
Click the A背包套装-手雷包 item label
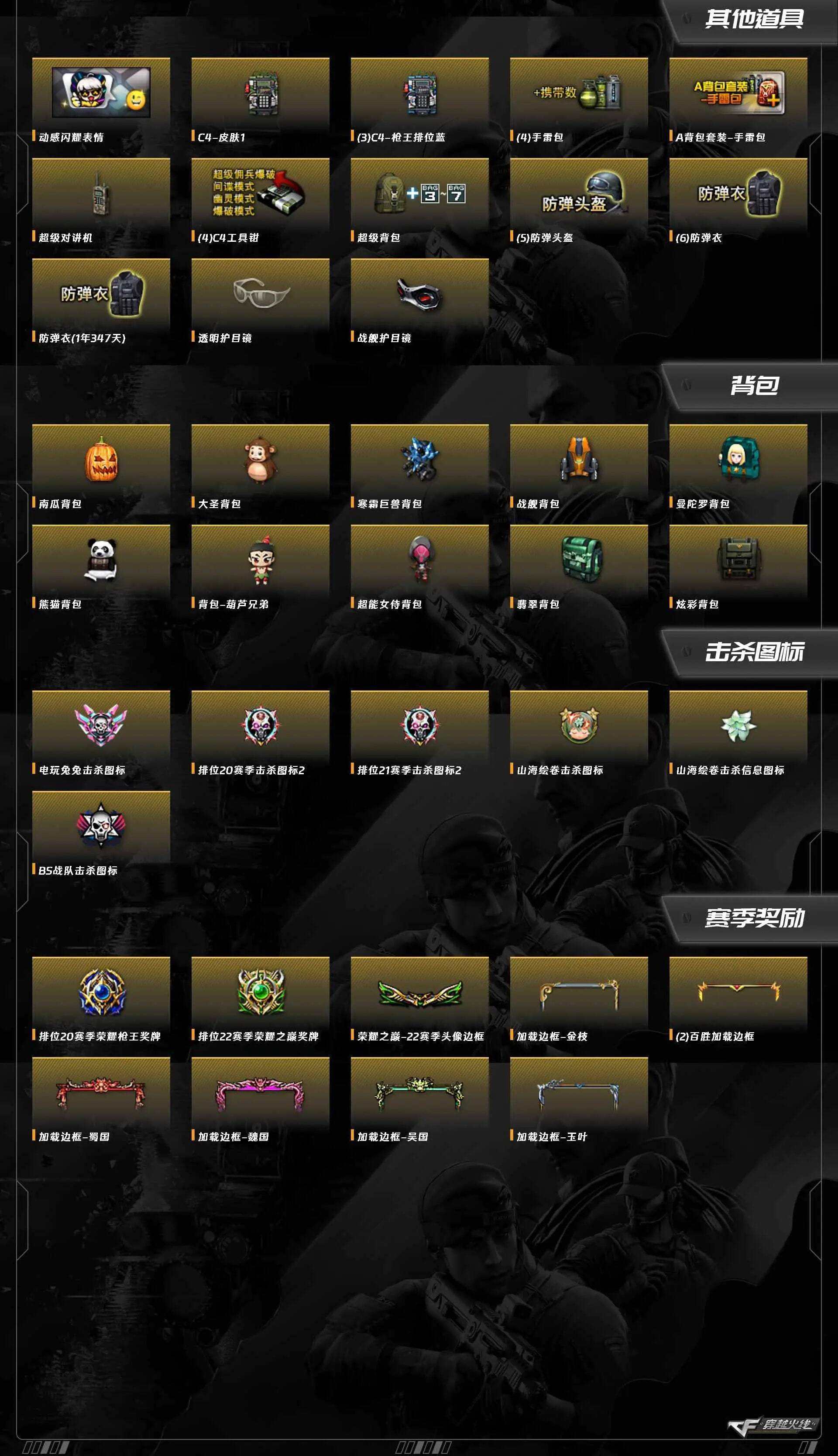click(720, 137)
